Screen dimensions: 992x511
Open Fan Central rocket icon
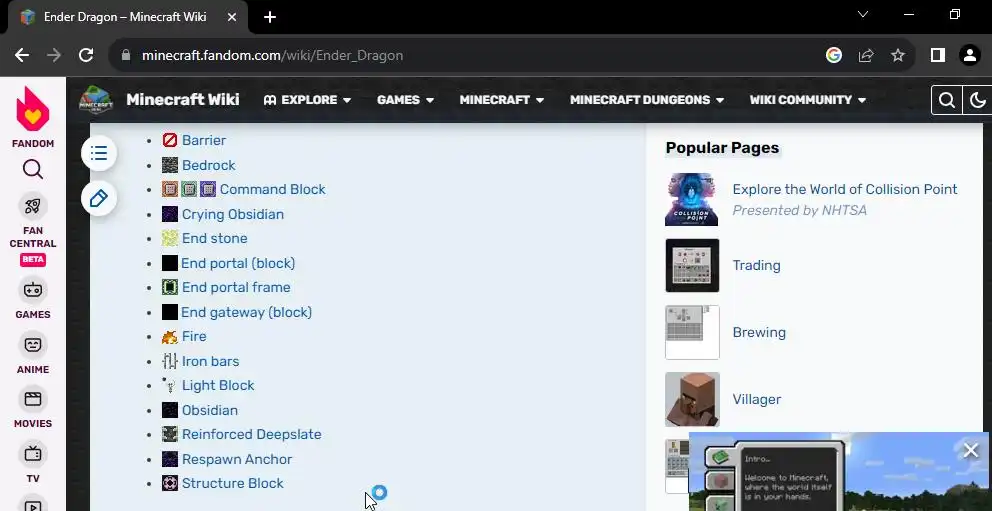[32, 206]
